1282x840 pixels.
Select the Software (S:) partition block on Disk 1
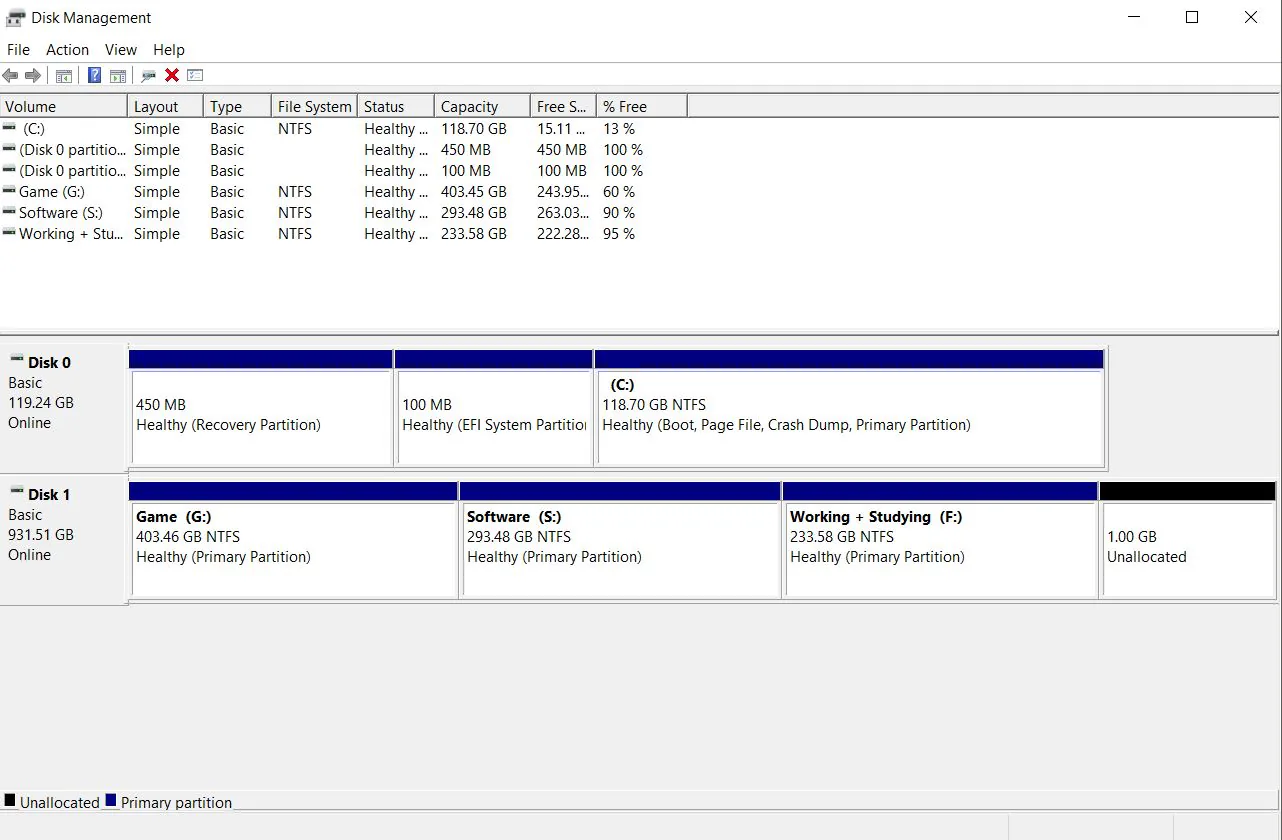pos(620,539)
